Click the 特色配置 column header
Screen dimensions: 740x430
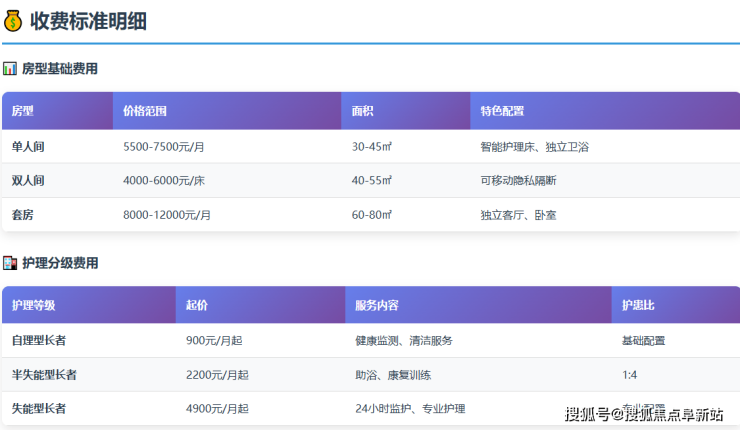coord(502,111)
